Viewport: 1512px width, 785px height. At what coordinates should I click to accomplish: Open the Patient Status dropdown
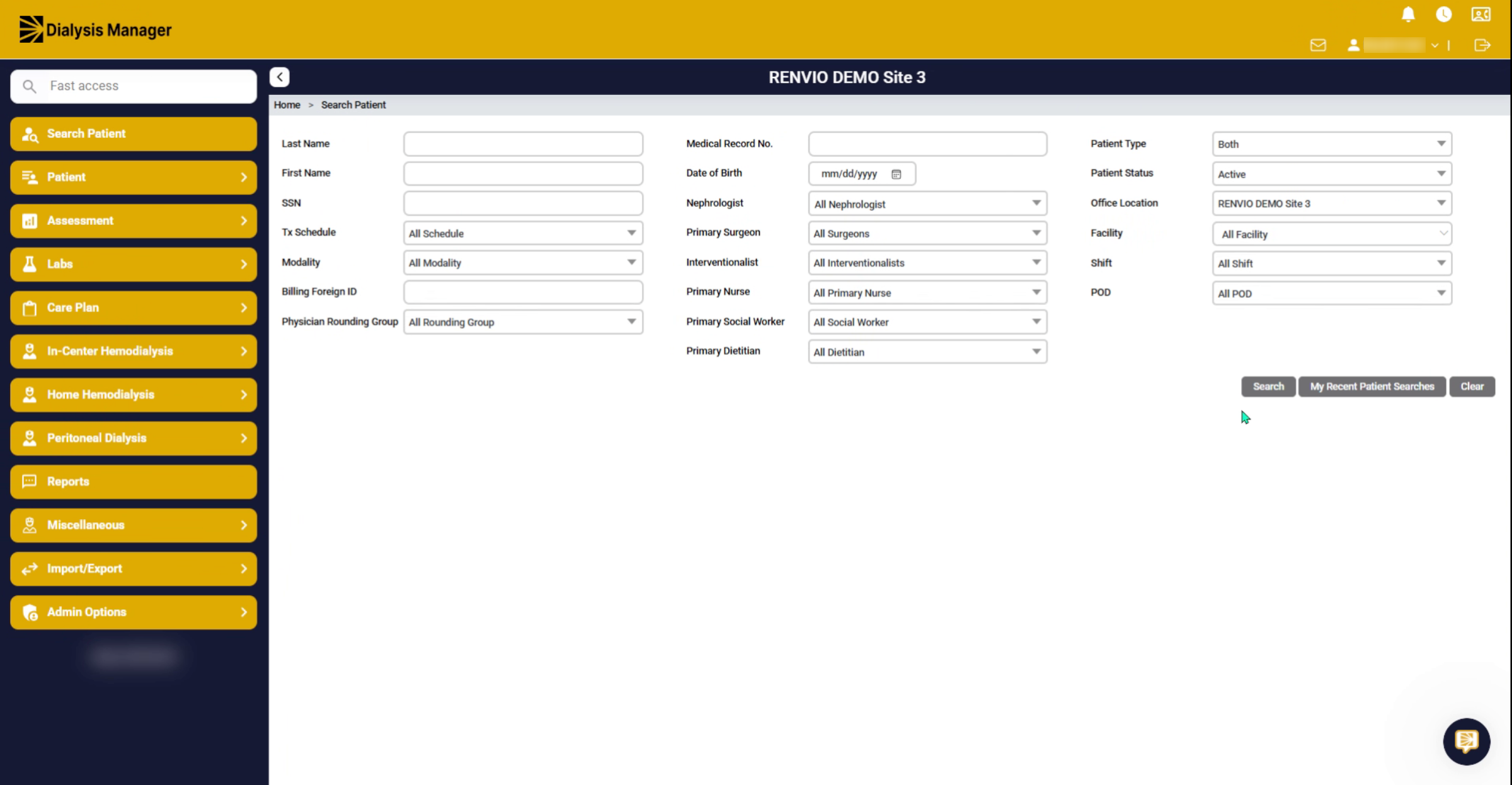[x=1332, y=174]
